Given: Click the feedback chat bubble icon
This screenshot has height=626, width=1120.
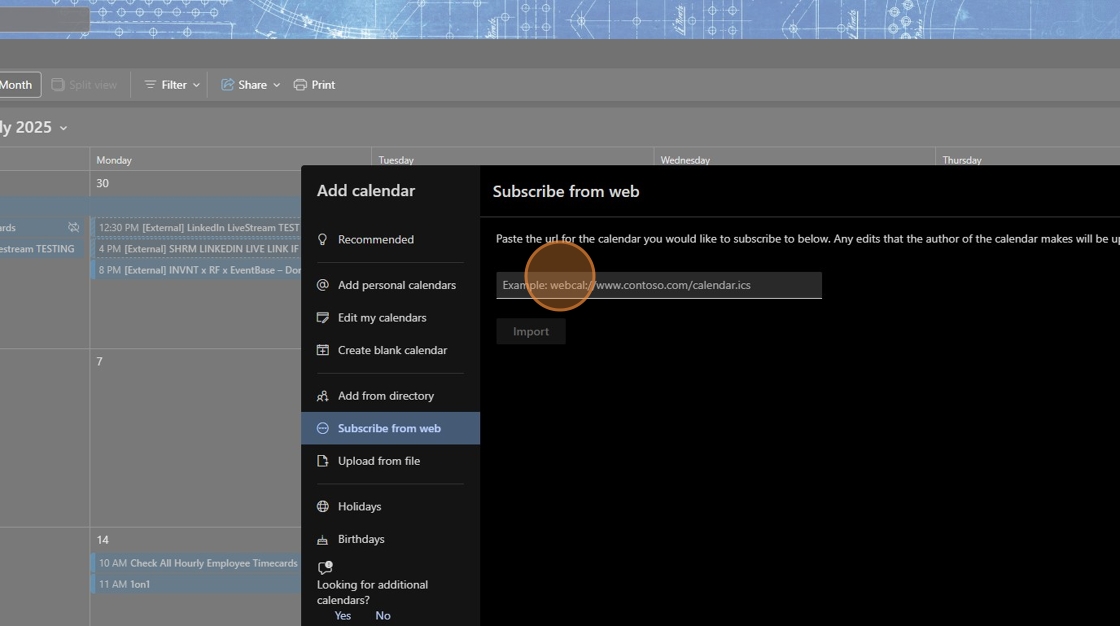Looking at the screenshot, I should tap(324, 568).
